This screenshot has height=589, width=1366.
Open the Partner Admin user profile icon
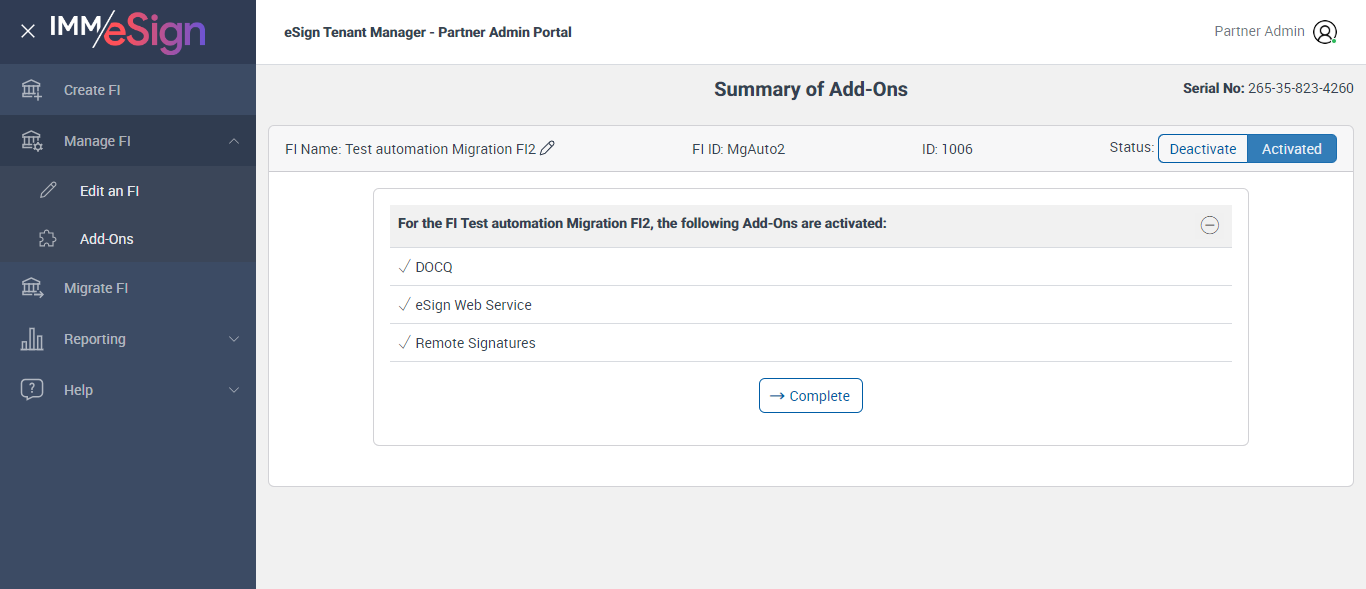1325,32
